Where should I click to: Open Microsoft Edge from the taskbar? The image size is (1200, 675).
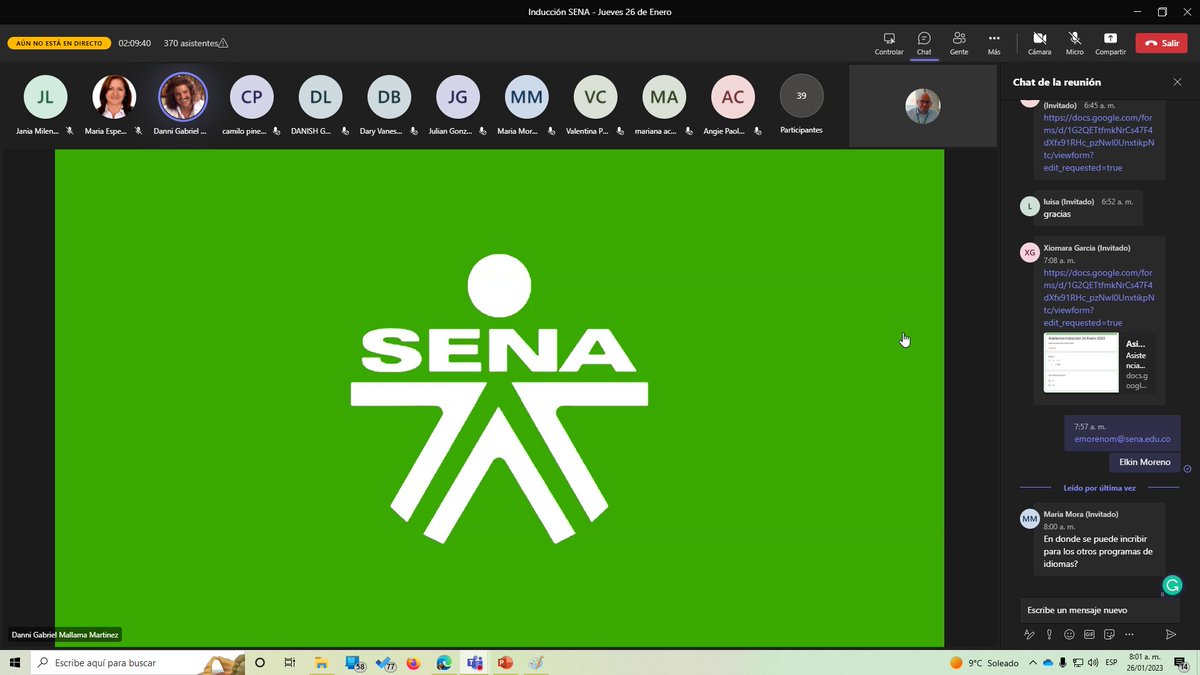444,662
